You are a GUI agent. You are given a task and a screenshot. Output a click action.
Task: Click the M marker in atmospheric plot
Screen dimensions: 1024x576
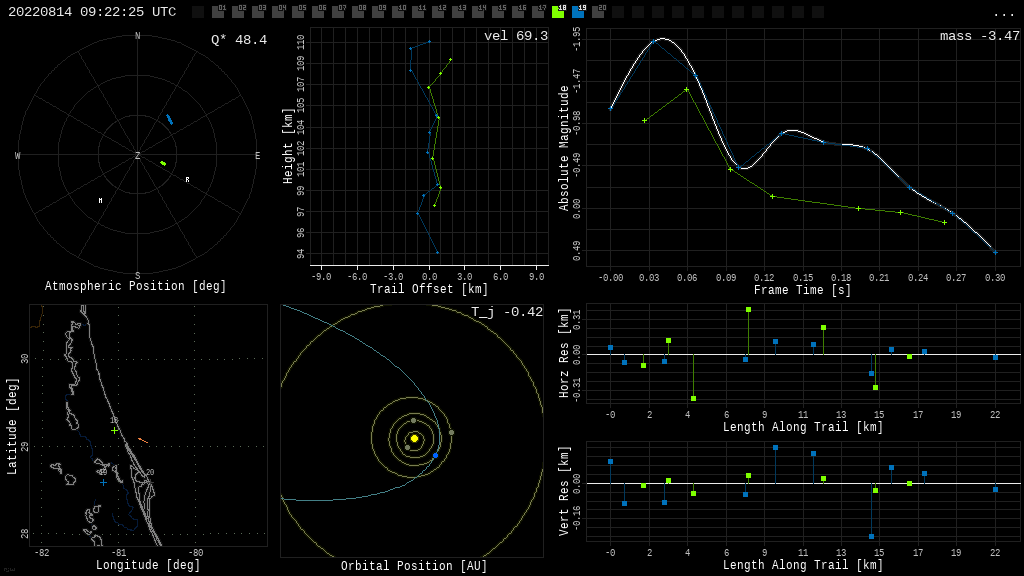tap(100, 201)
